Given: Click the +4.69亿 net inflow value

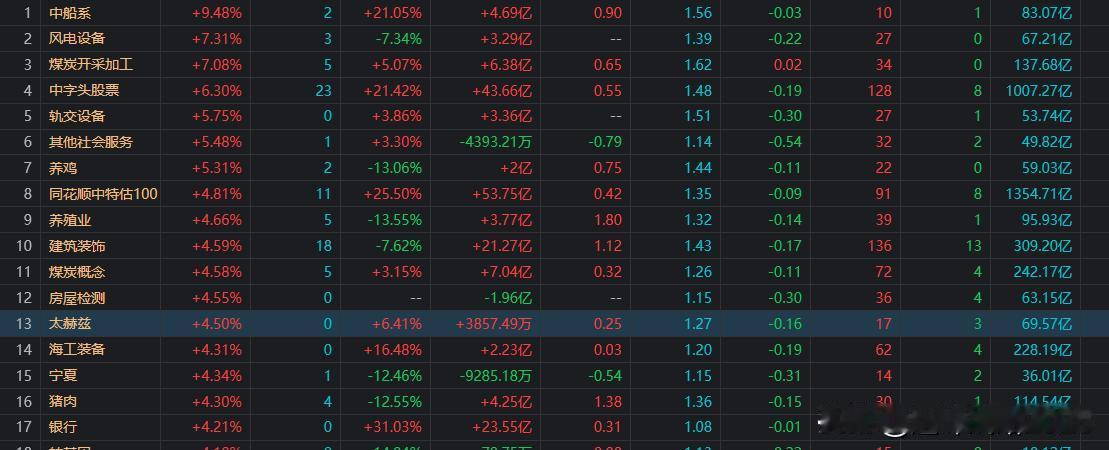Looking at the screenshot, I should (x=506, y=12).
